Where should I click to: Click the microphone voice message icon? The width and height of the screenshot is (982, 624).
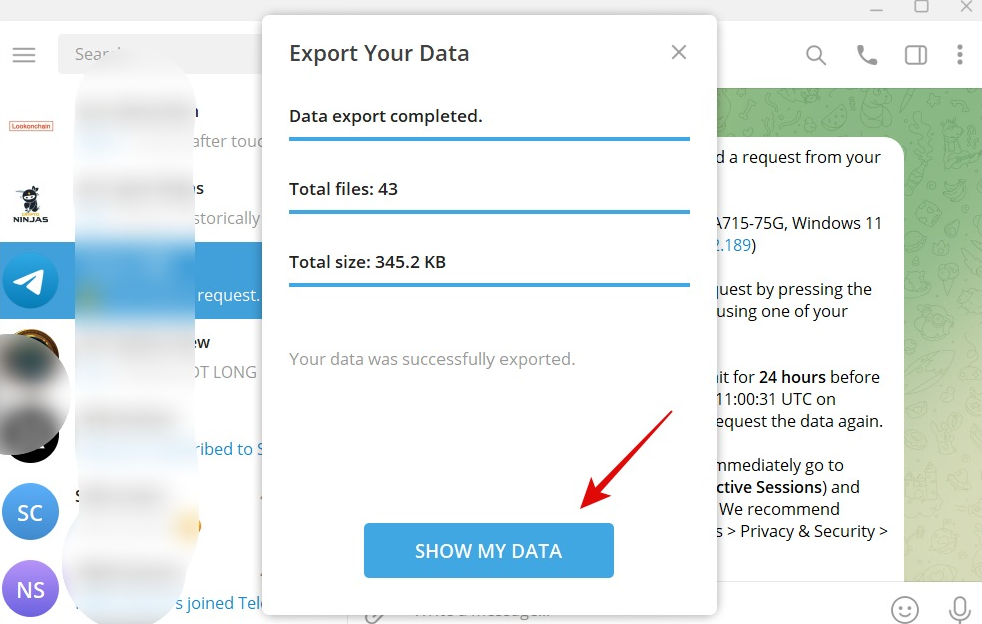pyautogui.click(x=959, y=609)
